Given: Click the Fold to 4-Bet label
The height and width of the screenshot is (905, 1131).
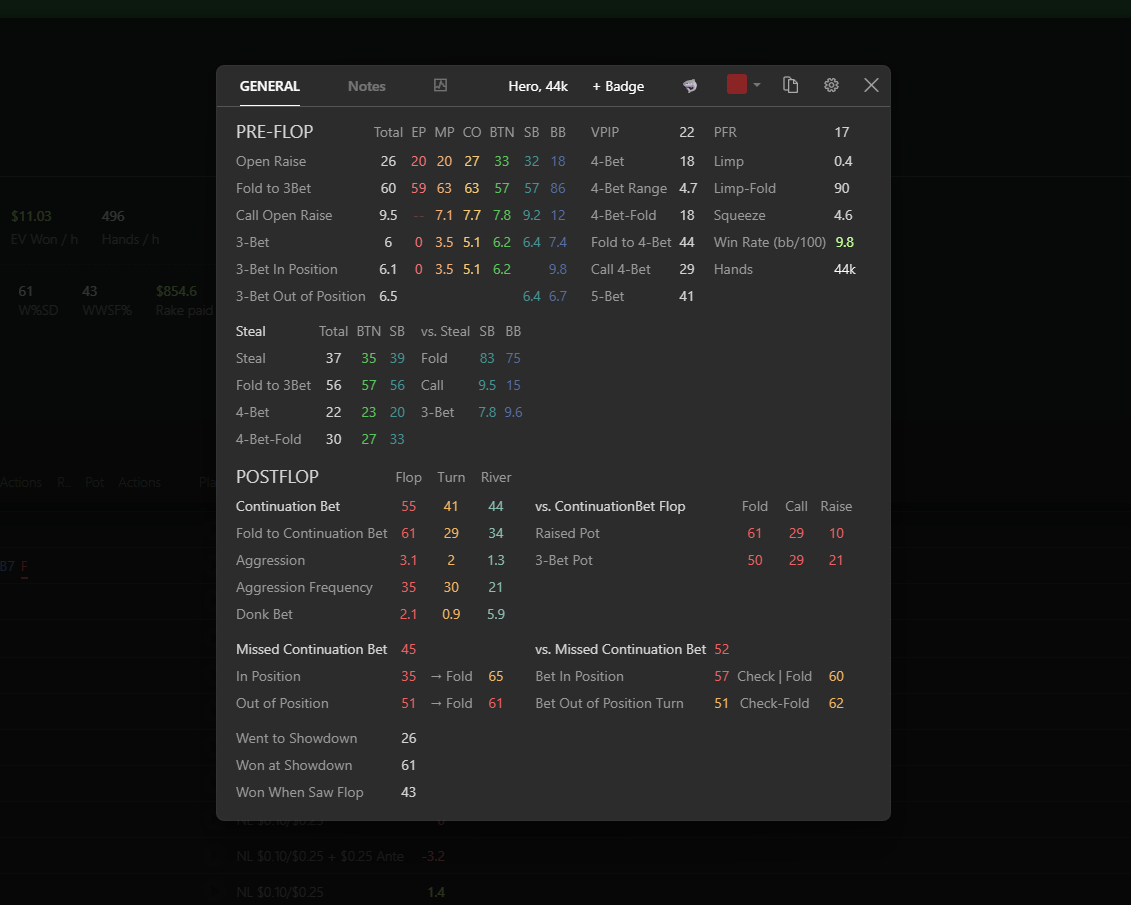Looking at the screenshot, I should (x=631, y=242).
